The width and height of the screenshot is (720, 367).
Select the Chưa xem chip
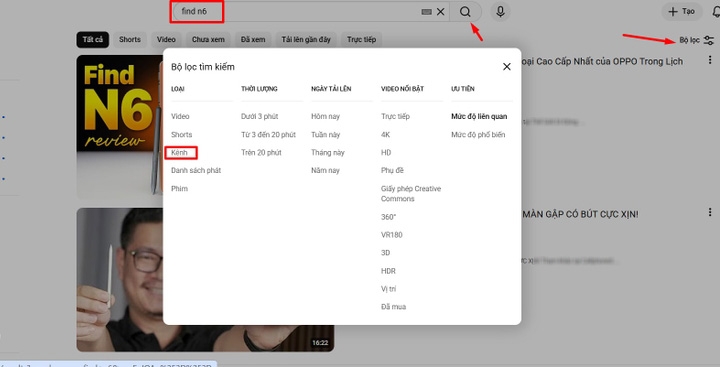point(208,40)
